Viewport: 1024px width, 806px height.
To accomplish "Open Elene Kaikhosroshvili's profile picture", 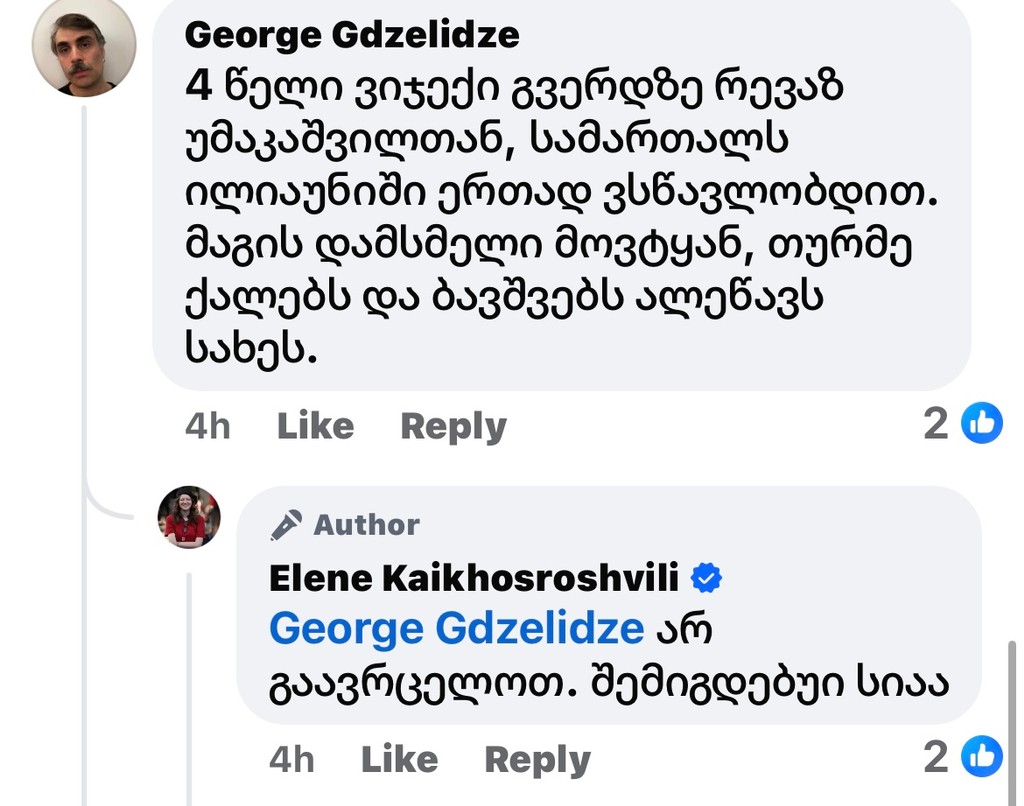I will pos(188,517).
